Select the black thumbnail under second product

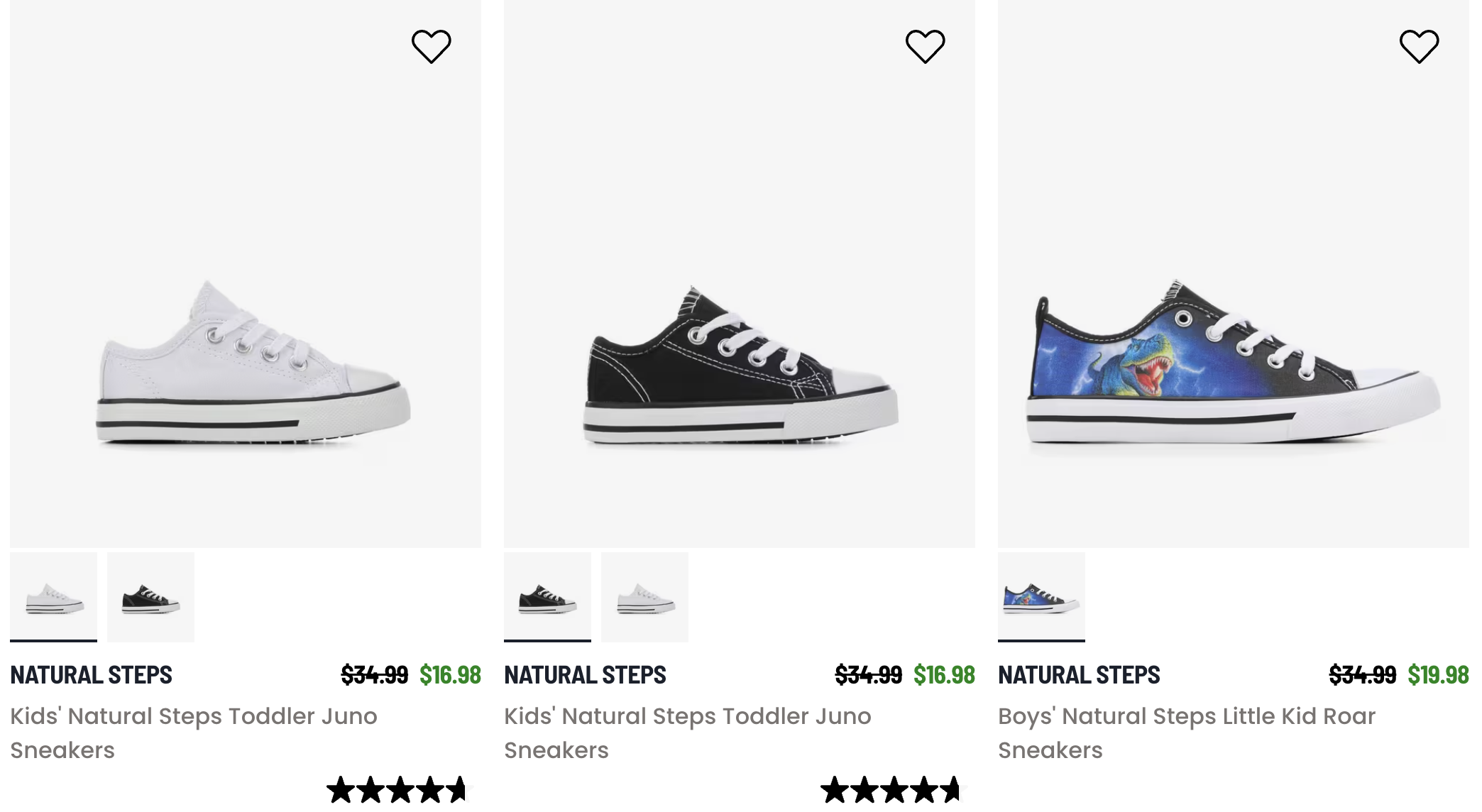coord(547,596)
